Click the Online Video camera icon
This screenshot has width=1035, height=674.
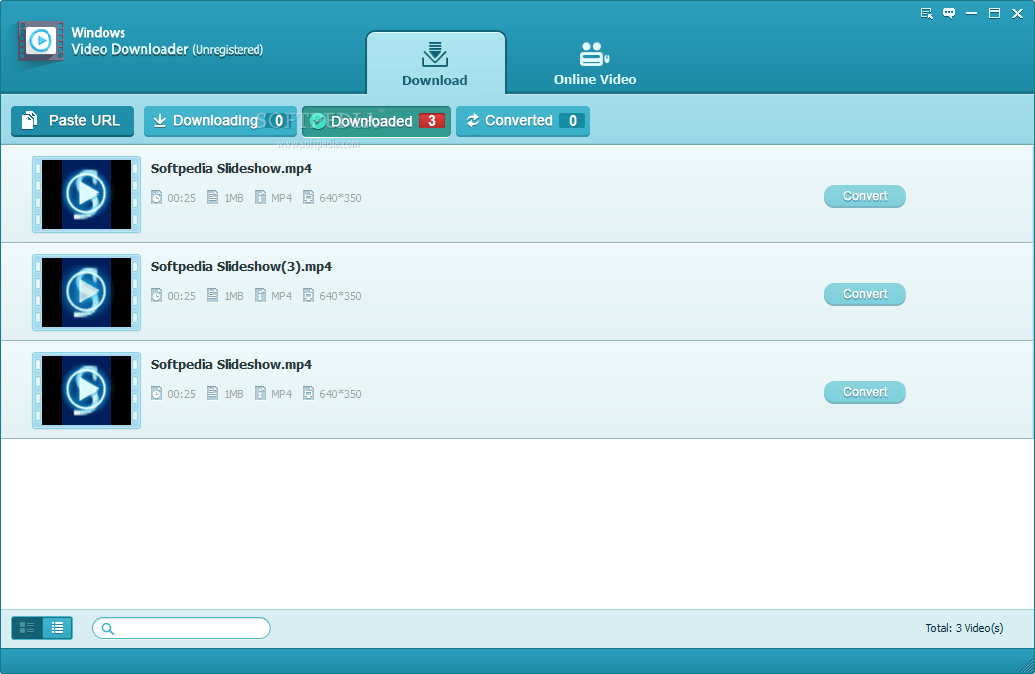(x=594, y=54)
